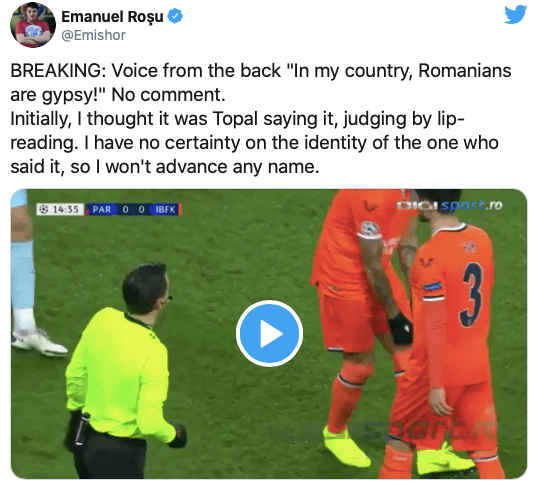Click the Twitter bird logo
The height and width of the screenshot is (483, 538).
tap(516, 14)
